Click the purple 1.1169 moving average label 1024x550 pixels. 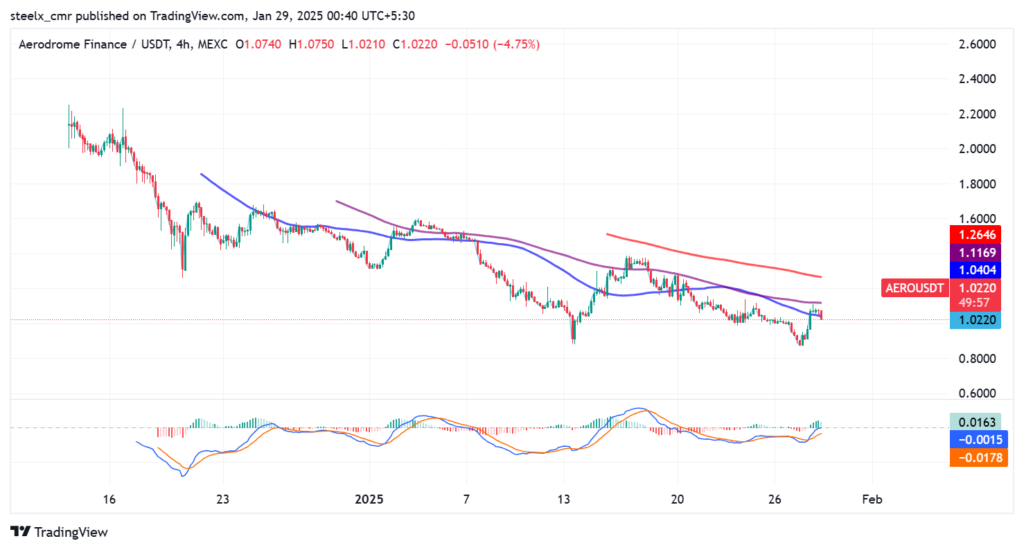click(x=975, y=252)
